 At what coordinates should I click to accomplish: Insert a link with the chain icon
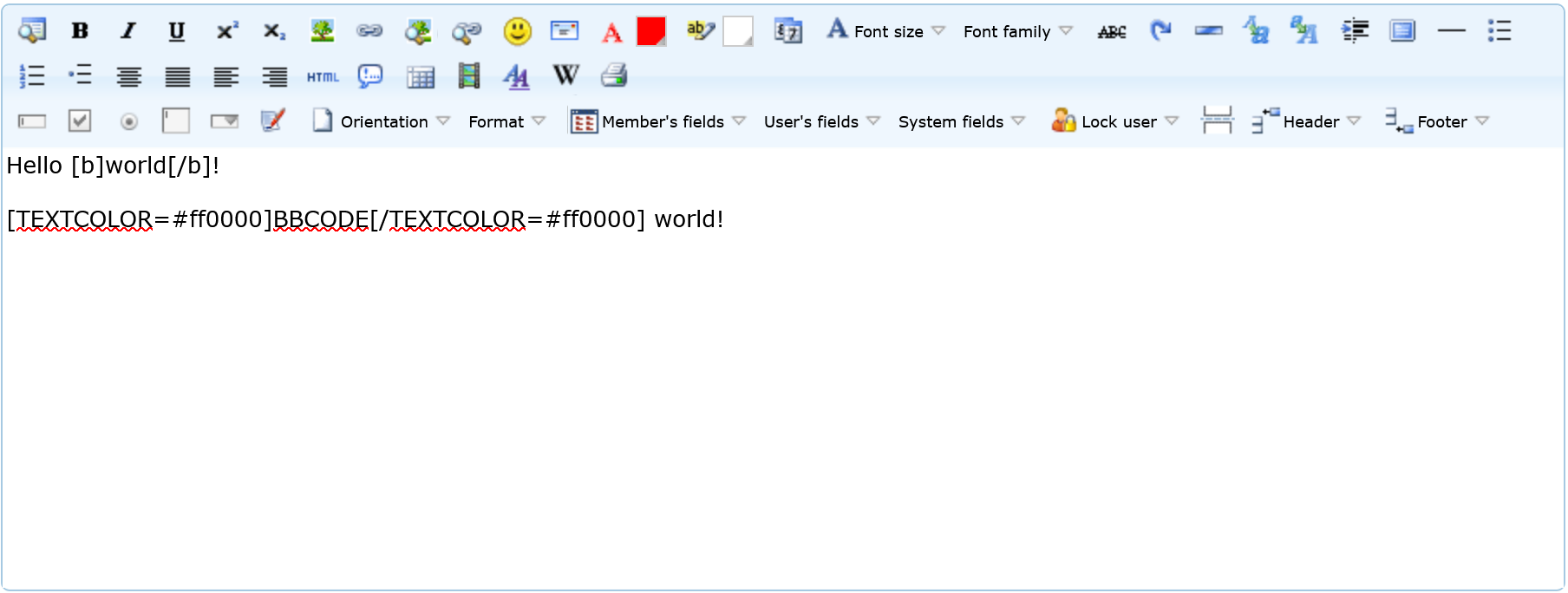[369, 31]
